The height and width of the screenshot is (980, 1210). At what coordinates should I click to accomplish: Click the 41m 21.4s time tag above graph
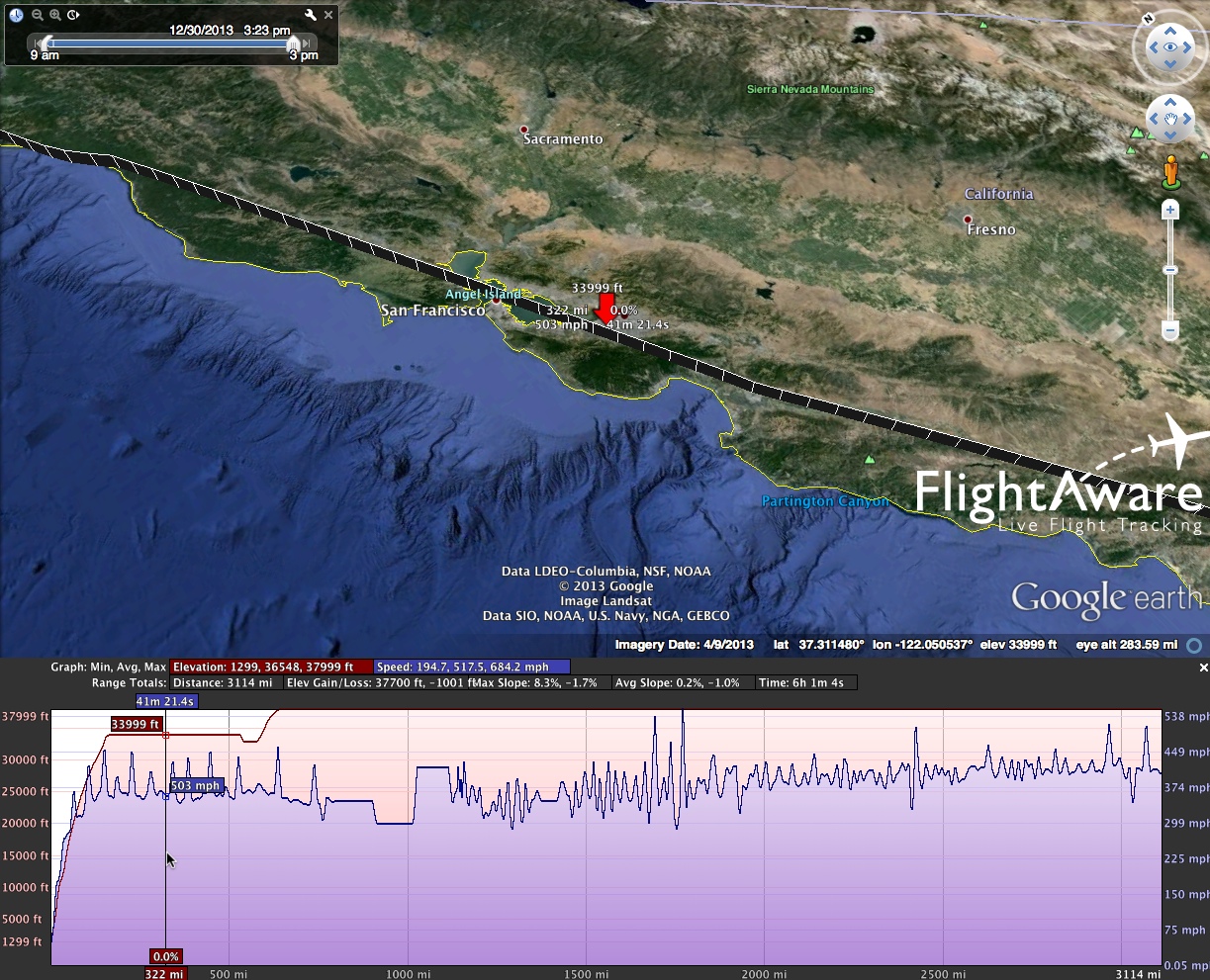166,701
